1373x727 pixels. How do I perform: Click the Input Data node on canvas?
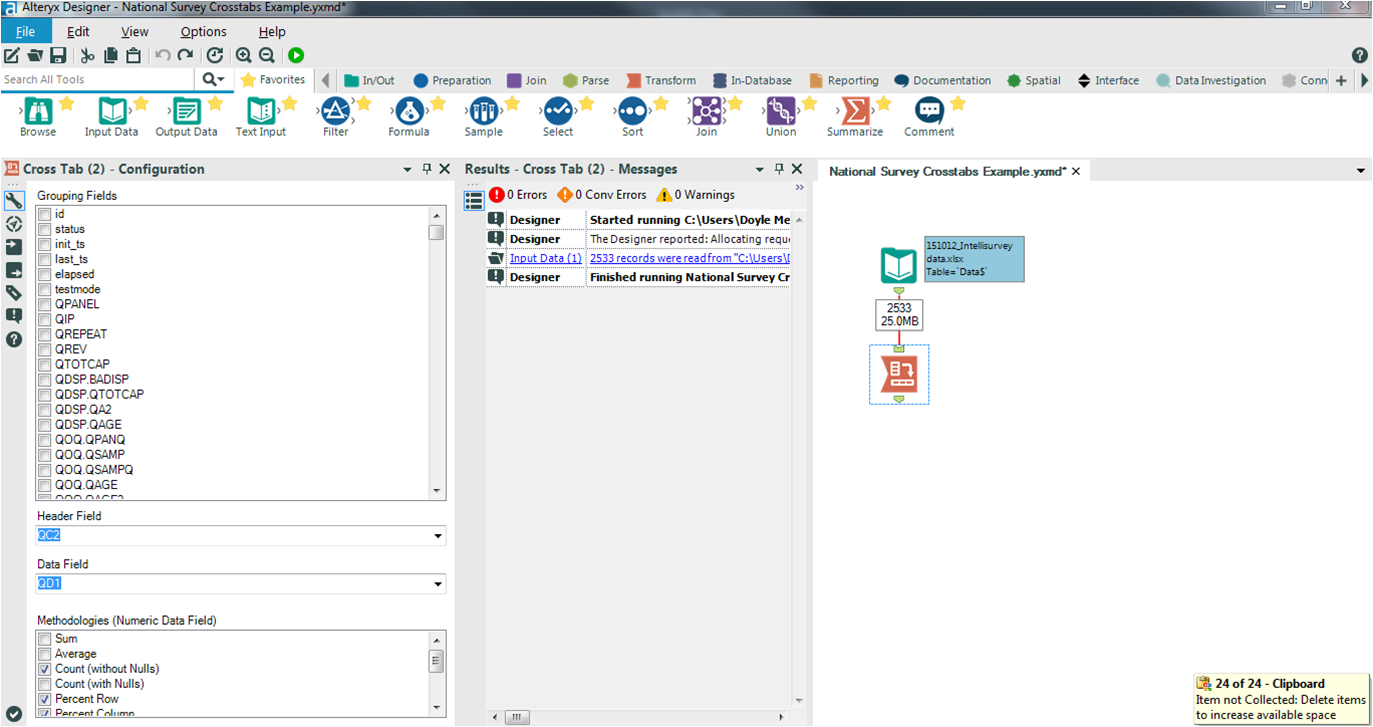tap(899, 266)
